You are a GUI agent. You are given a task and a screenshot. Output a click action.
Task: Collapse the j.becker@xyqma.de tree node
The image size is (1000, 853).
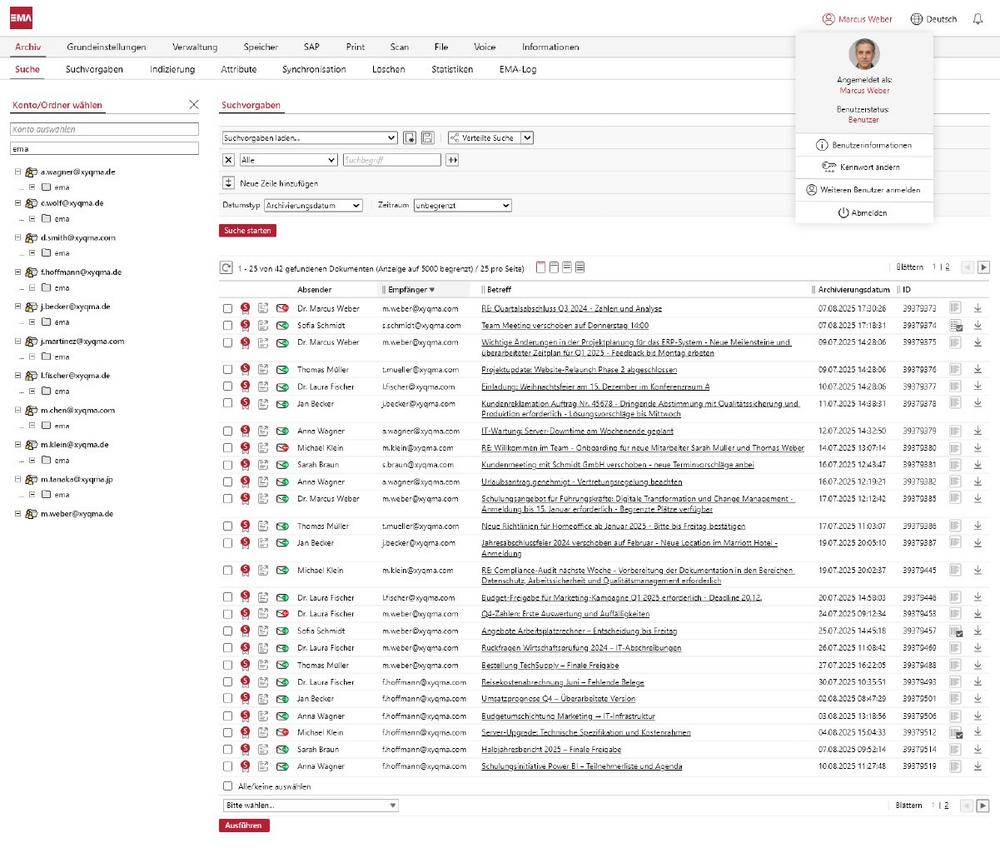point(18,307)
